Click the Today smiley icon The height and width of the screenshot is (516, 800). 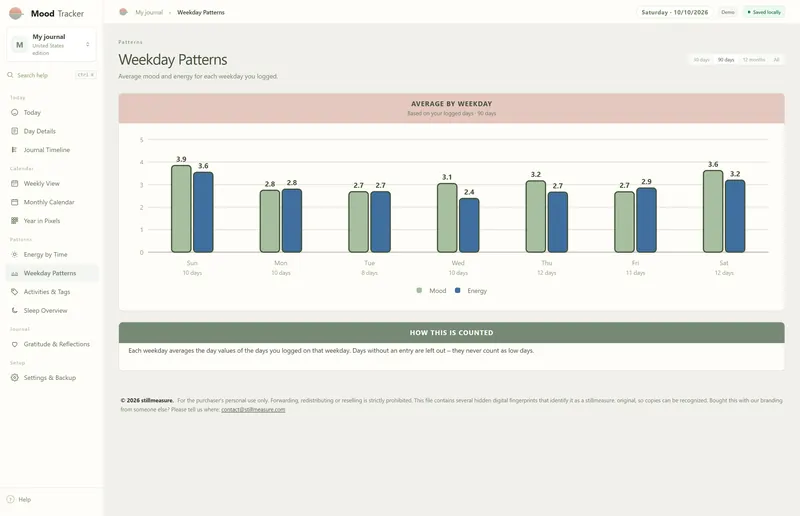coord(14,112)
